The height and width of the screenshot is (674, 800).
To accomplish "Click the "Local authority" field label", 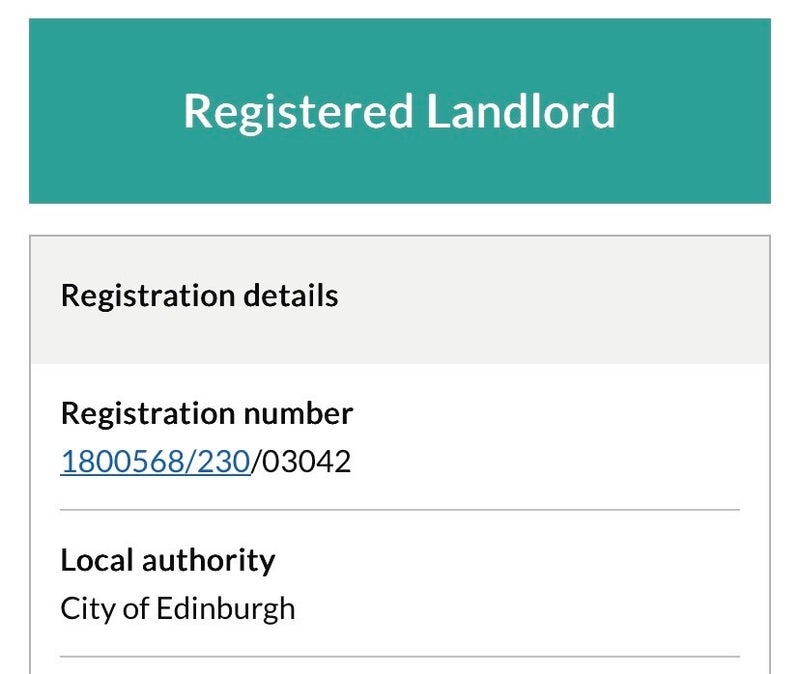I will pos(167,560).
